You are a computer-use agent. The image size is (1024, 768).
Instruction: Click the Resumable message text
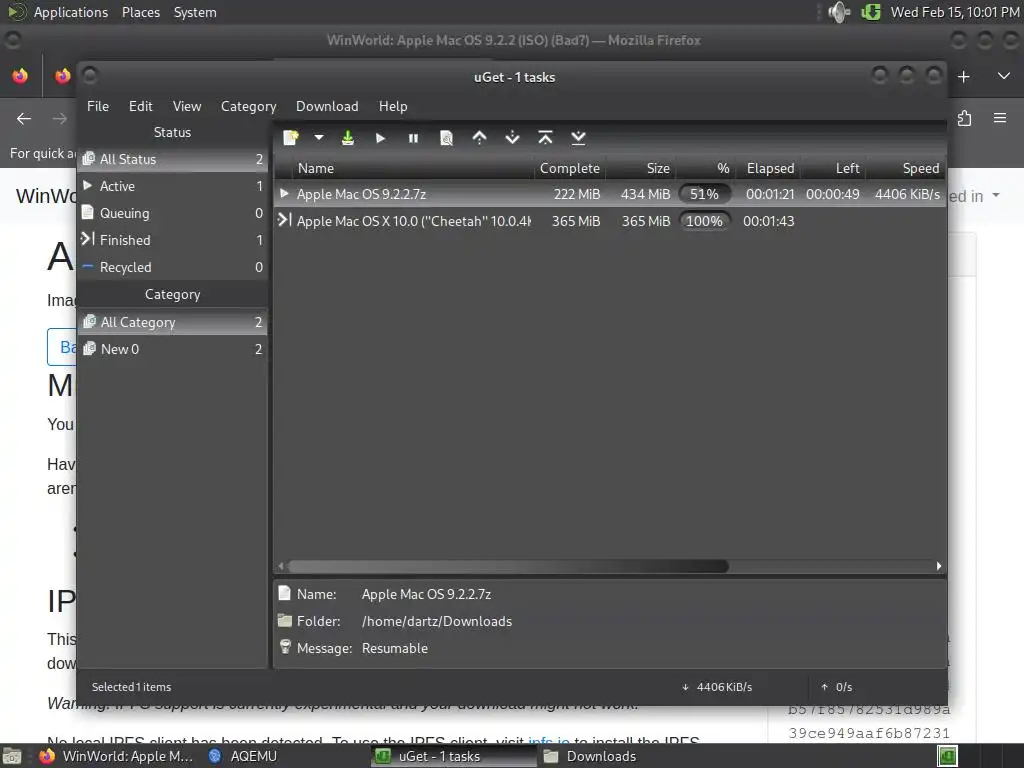coord(394,648)
